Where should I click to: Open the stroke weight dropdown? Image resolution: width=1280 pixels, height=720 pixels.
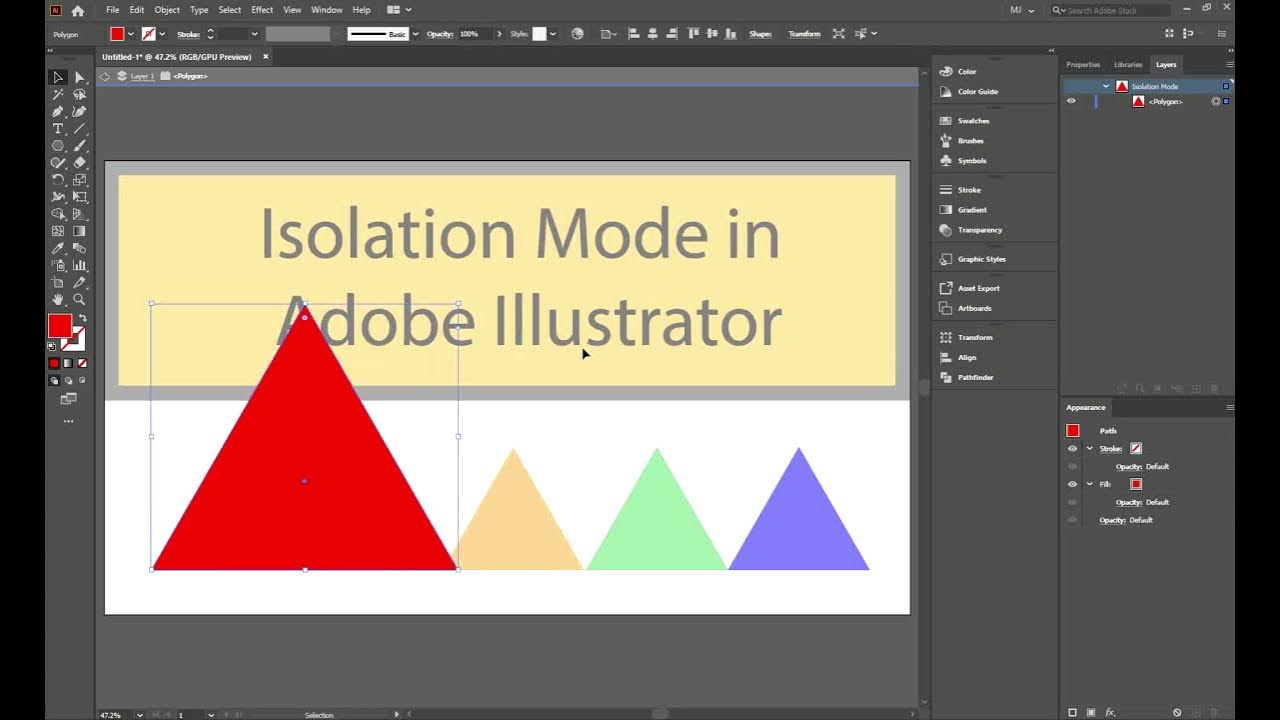[x=254, y=34]
